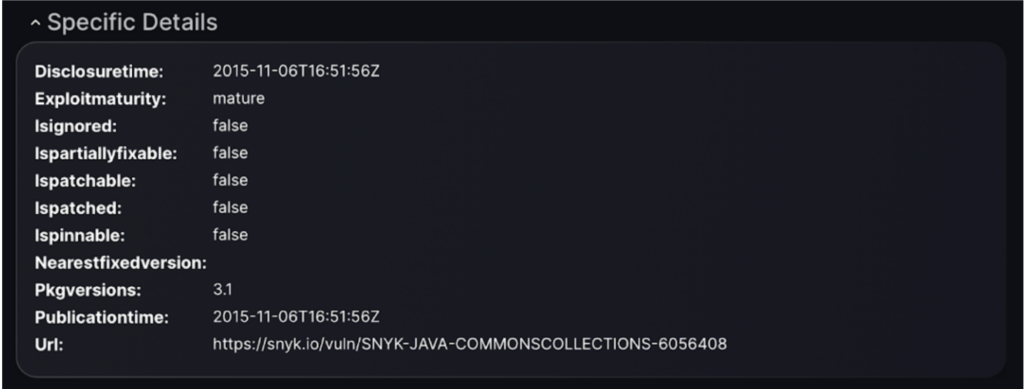The image size is (1024, 389).
Task: Select the mature exploit maturity value
Action: [238, 99]
